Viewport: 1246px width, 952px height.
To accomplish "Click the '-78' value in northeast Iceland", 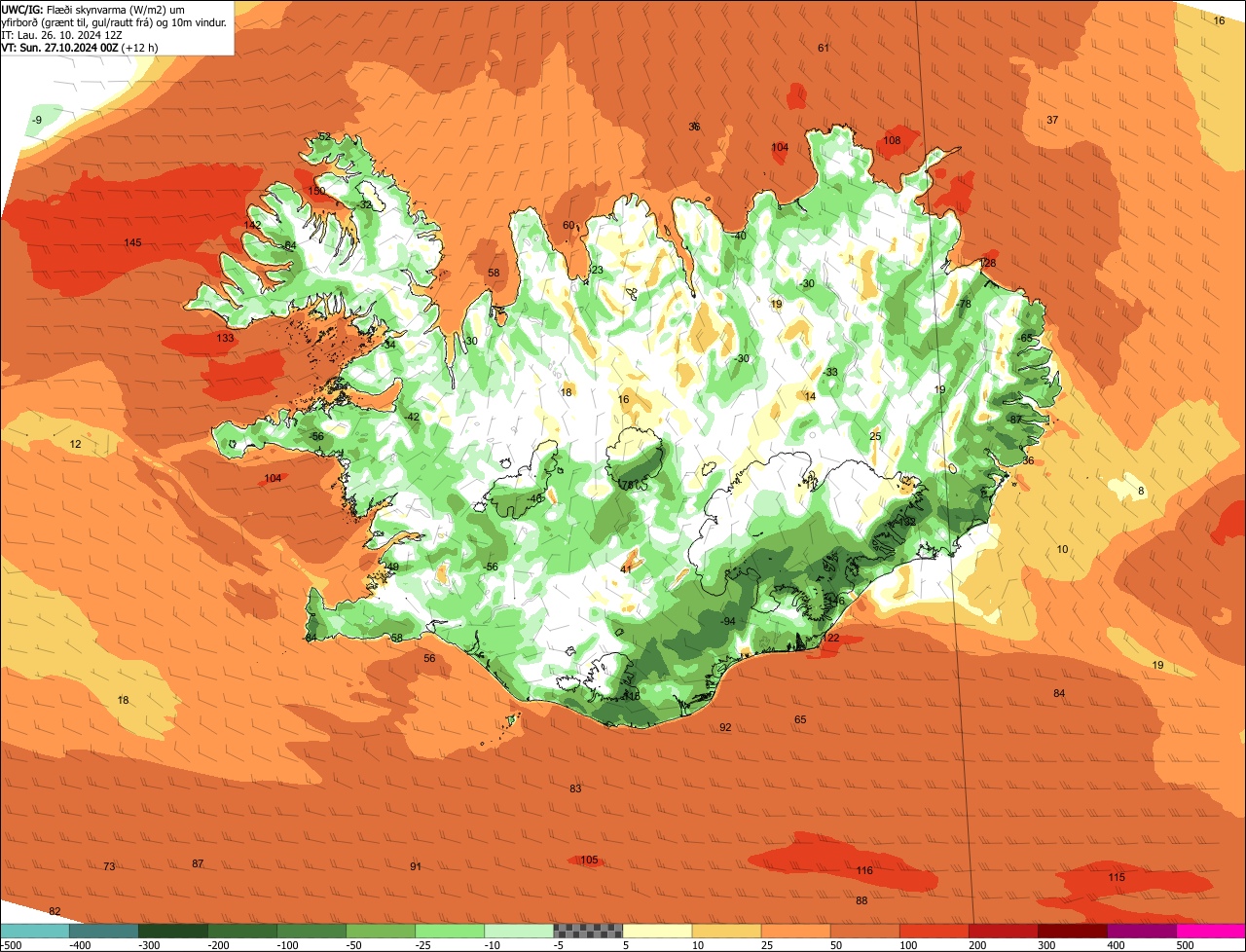I will [964, 304].
